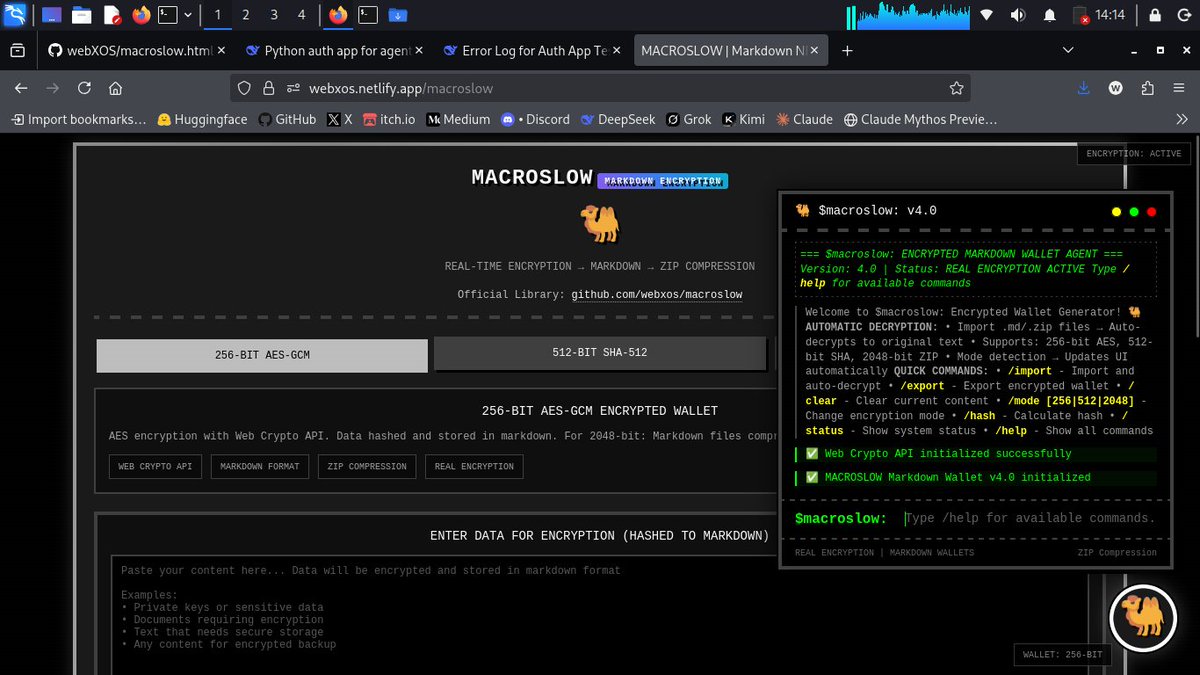The image size is (1200, 675).
Task: Click the battery status icon
Action: click(1080, 15)
